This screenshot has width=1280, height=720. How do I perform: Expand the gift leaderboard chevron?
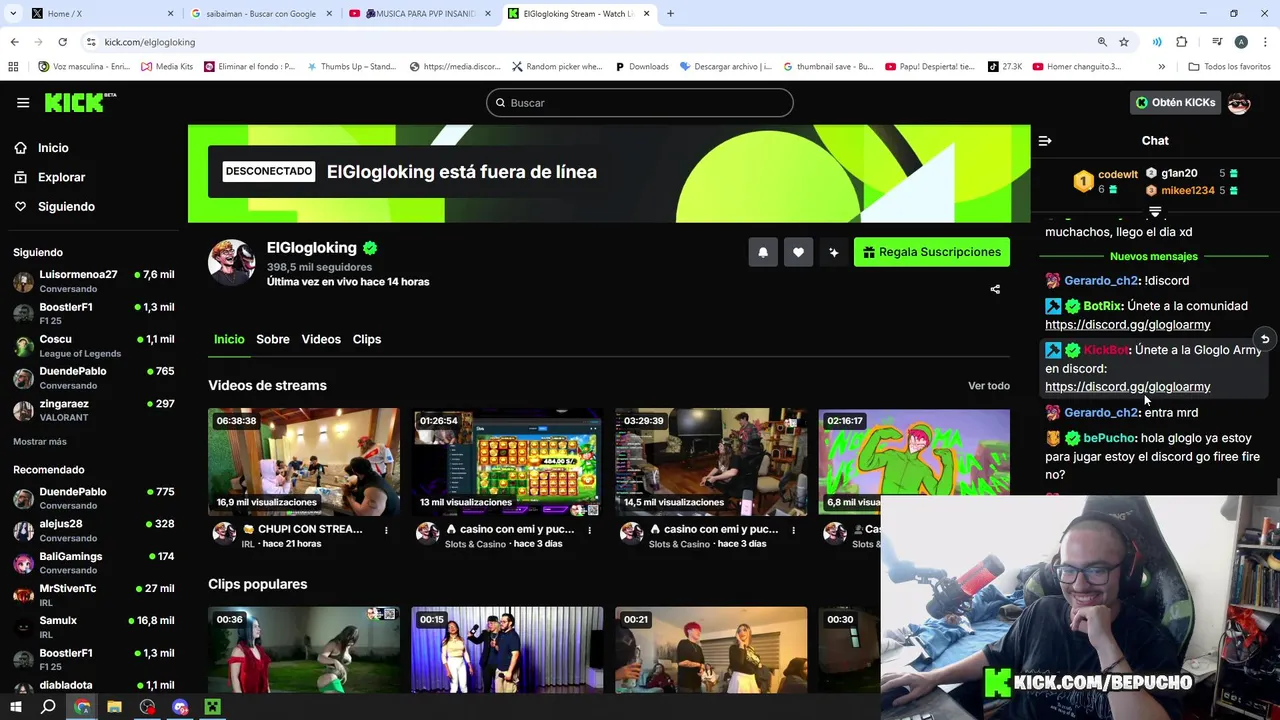(1155, 212)
